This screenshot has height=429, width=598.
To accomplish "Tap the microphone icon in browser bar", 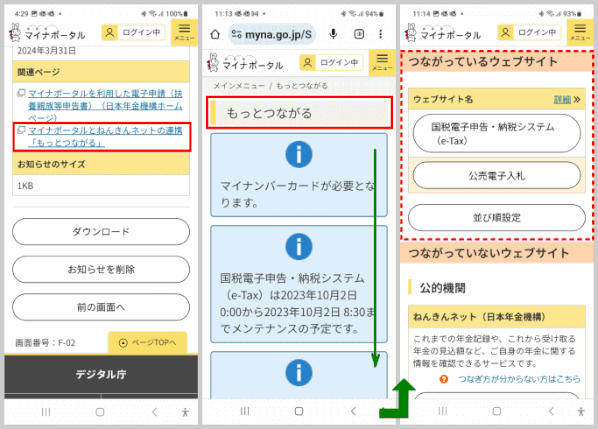I will click(333, 34).
